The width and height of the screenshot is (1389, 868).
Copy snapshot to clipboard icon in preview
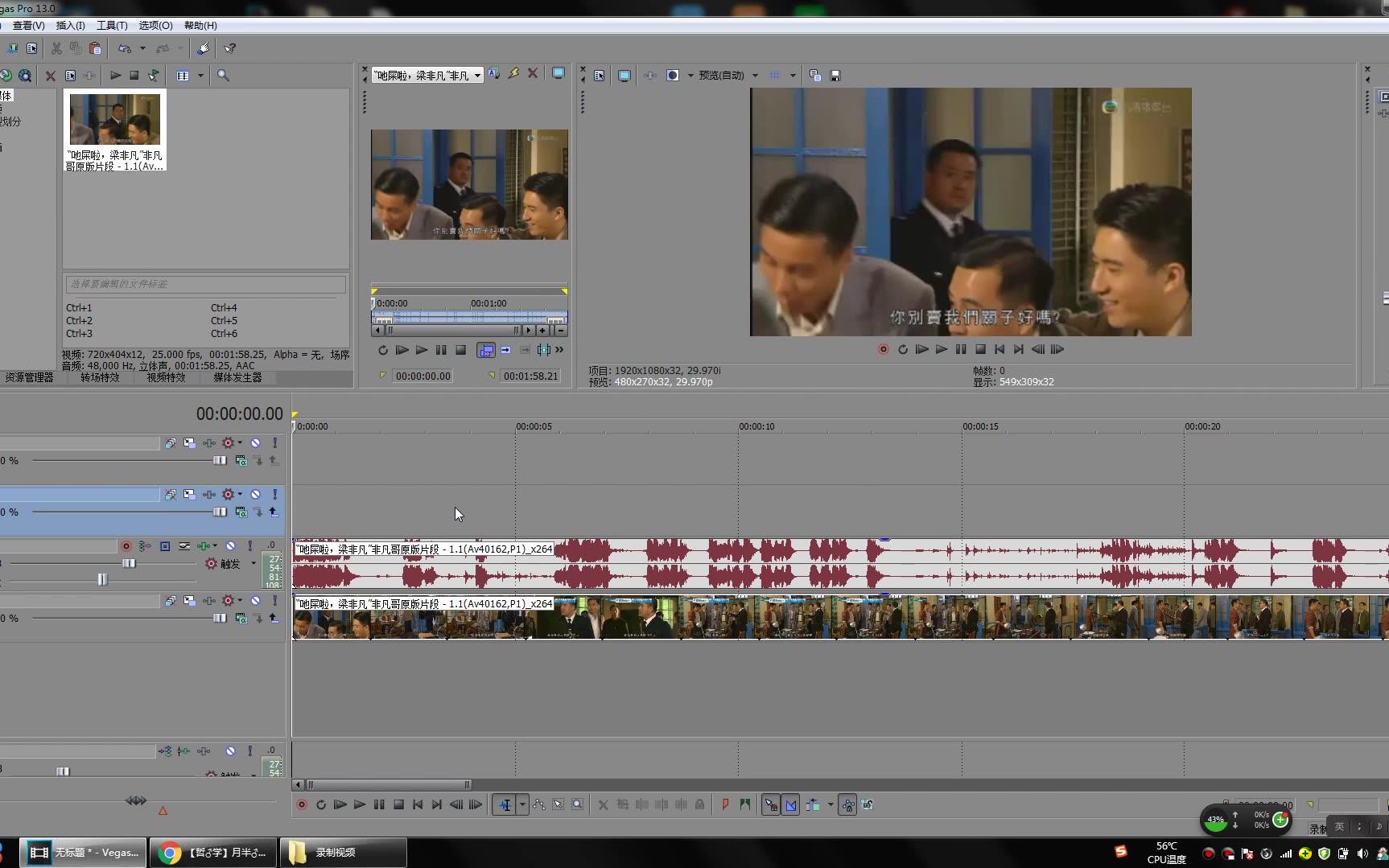(x=815, y=76)
